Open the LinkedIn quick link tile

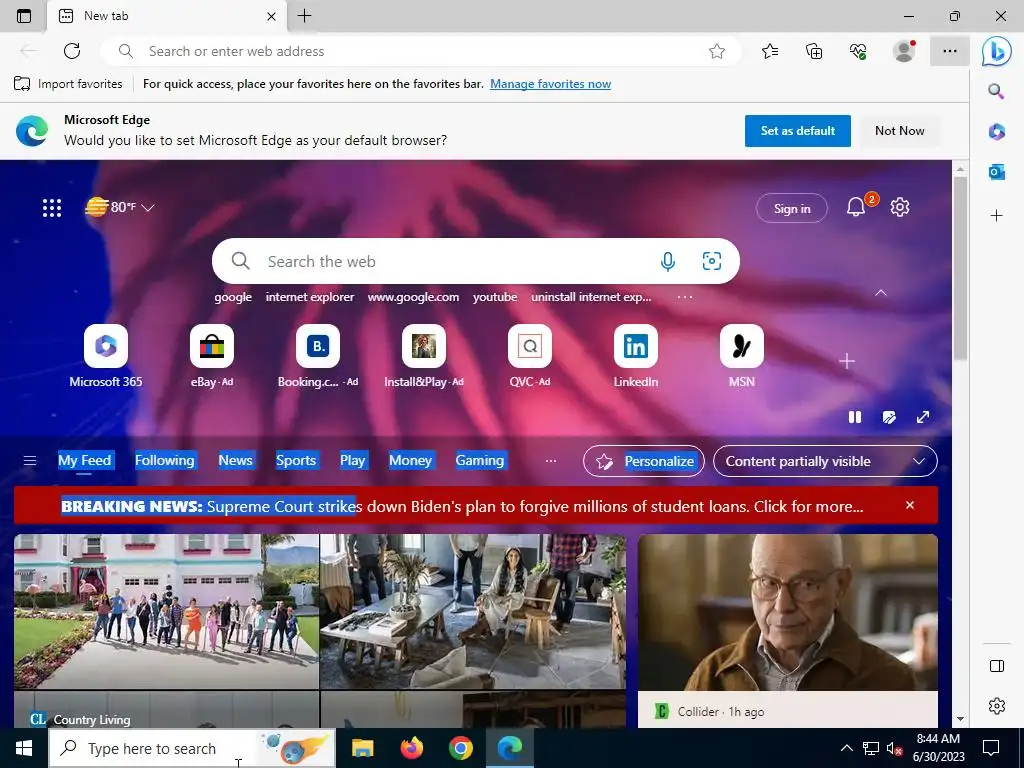click(x=635, y=356)
